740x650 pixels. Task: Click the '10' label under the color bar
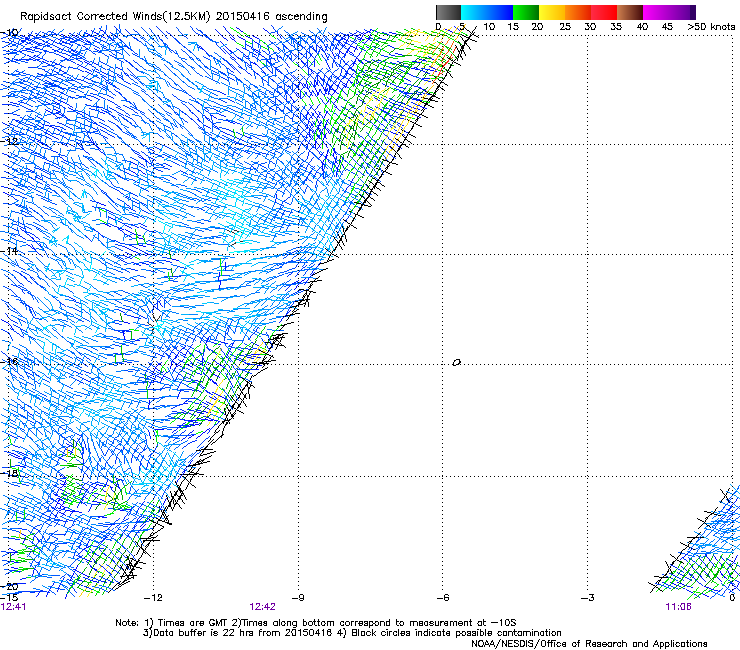pyautogui.click(x=489, y=27)
